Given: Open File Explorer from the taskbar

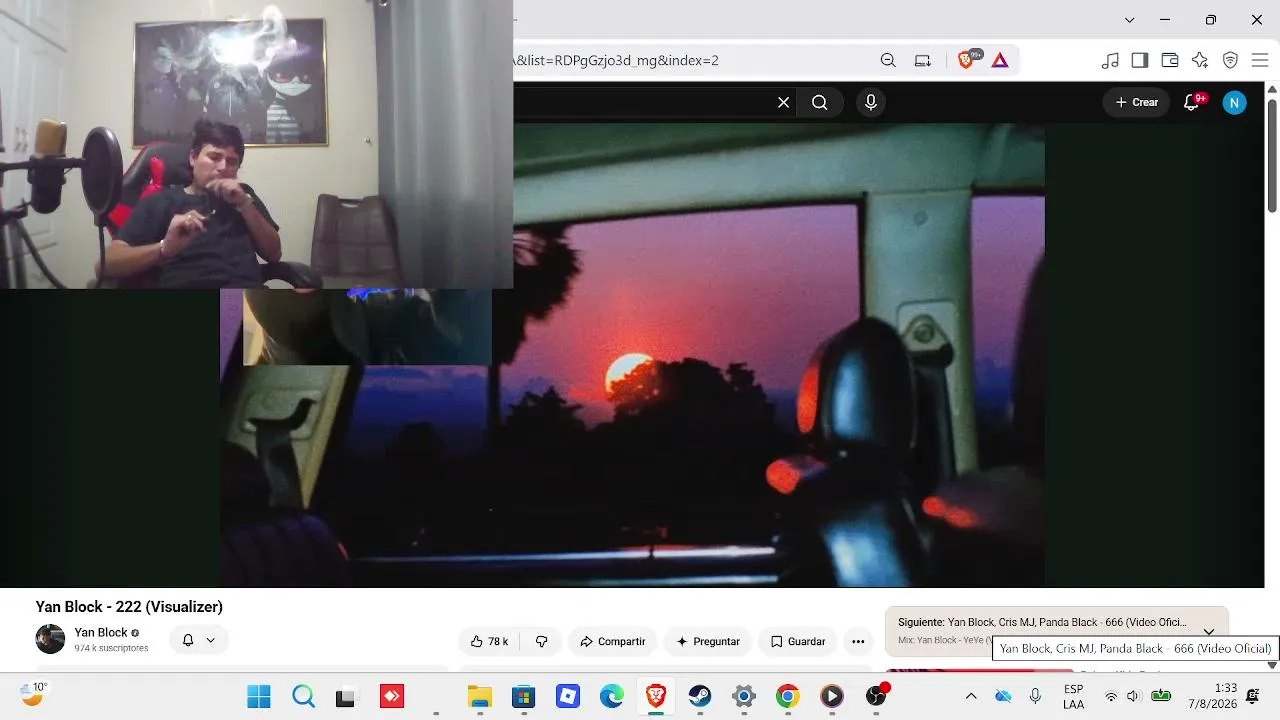Looking at the screenshot, I should [x=480, y=696].
